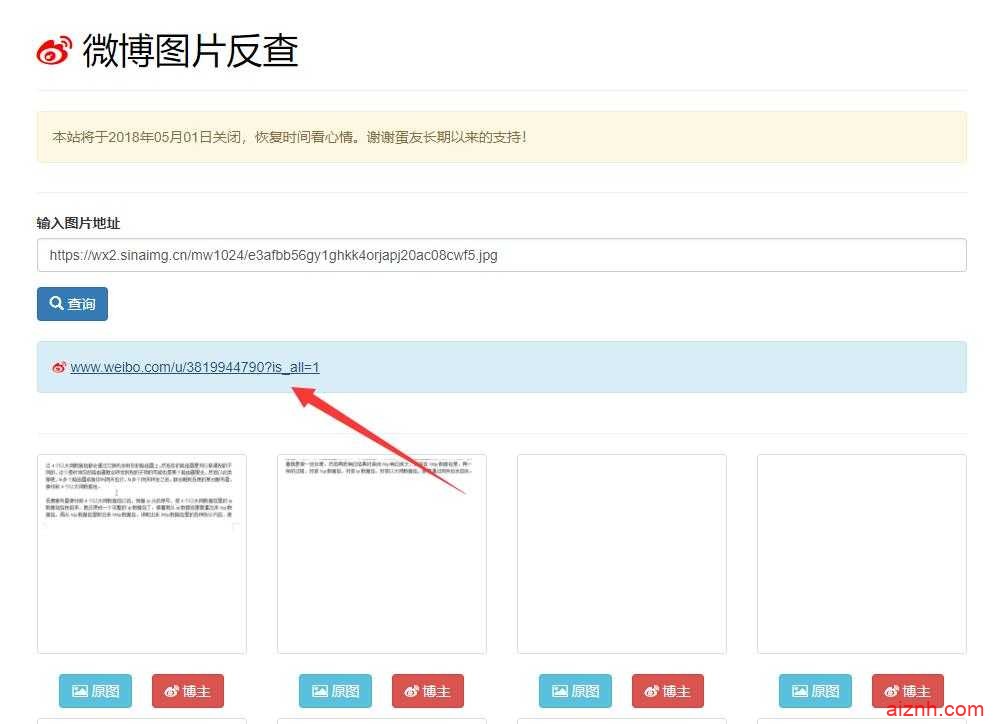Click the fourth 原图 button
Screen dimensions: 994x724
815,691
